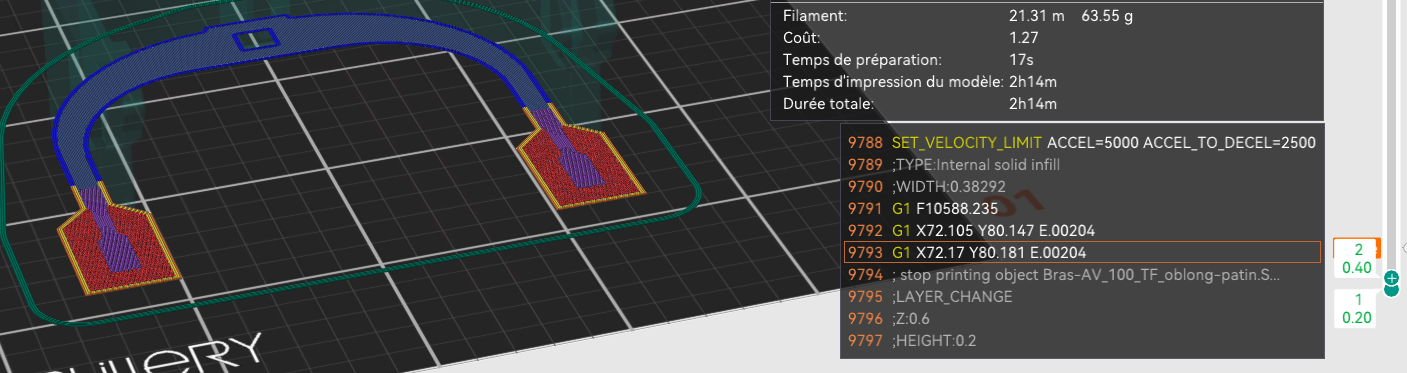Click Temps d'impression du modèle label

(893, 81)
